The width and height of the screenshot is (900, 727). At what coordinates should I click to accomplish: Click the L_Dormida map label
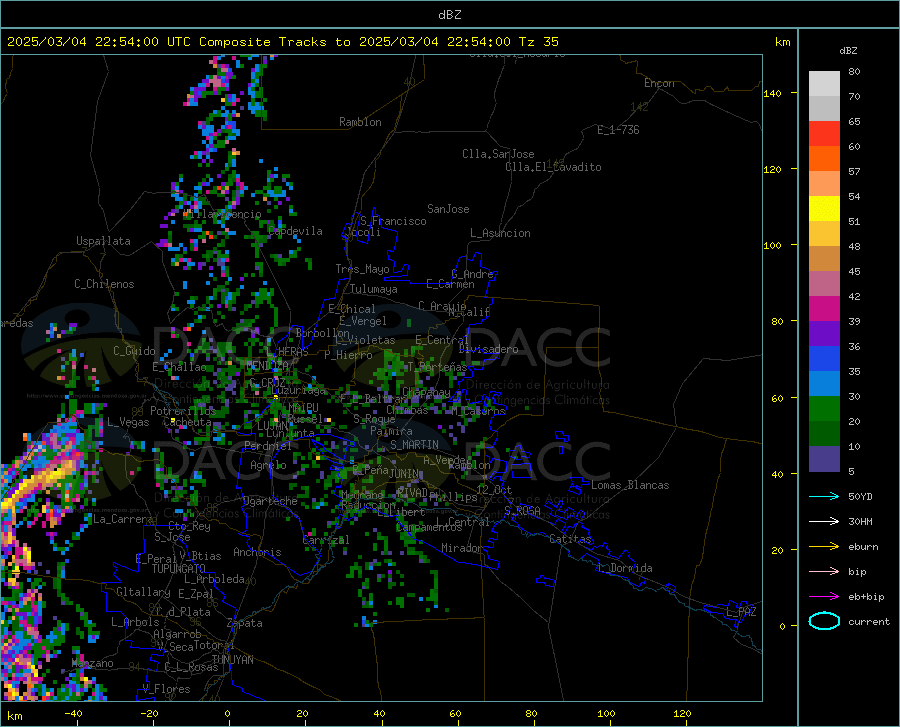point(624,568)
